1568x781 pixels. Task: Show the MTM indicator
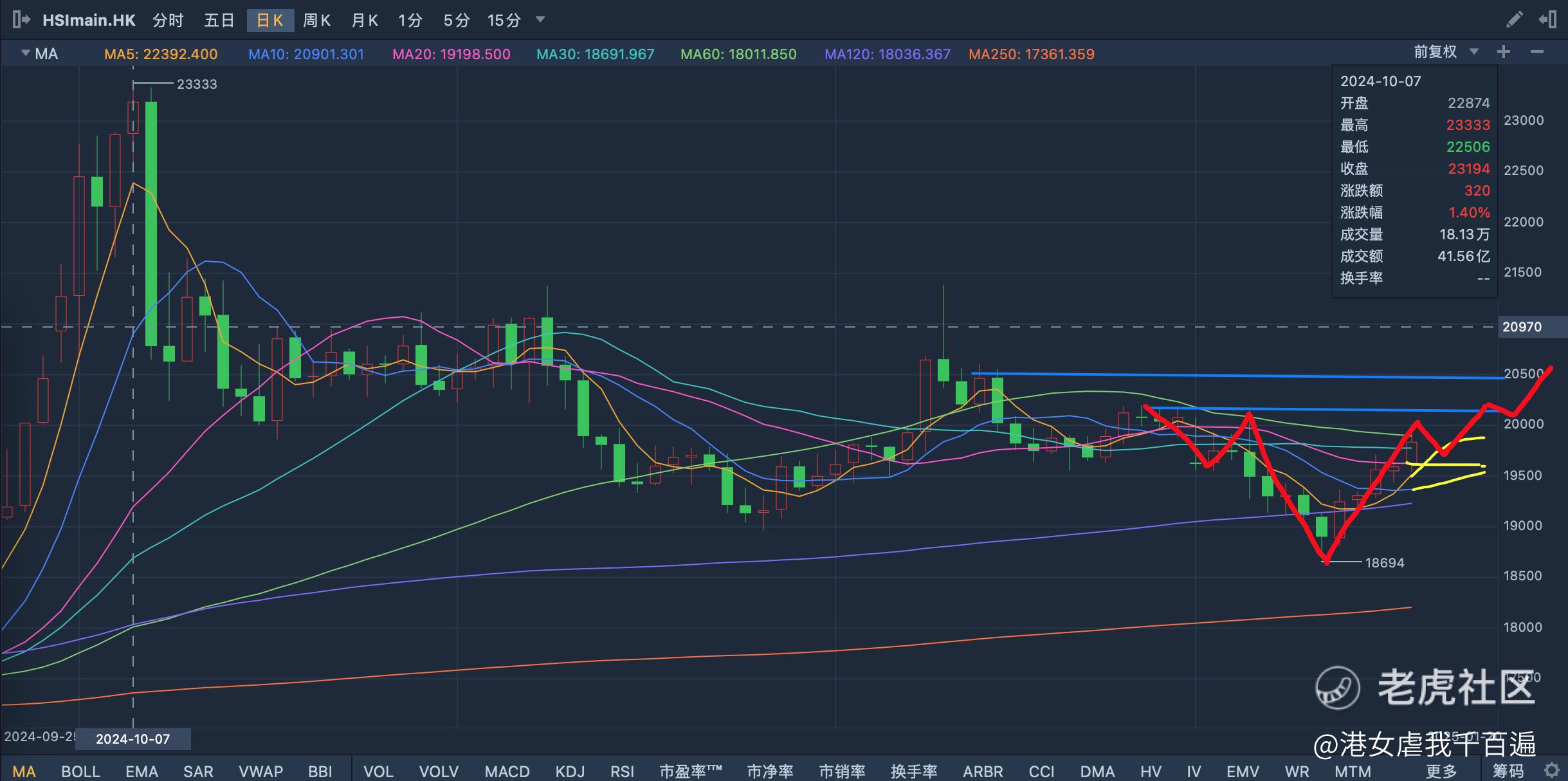pos(1353,771)
